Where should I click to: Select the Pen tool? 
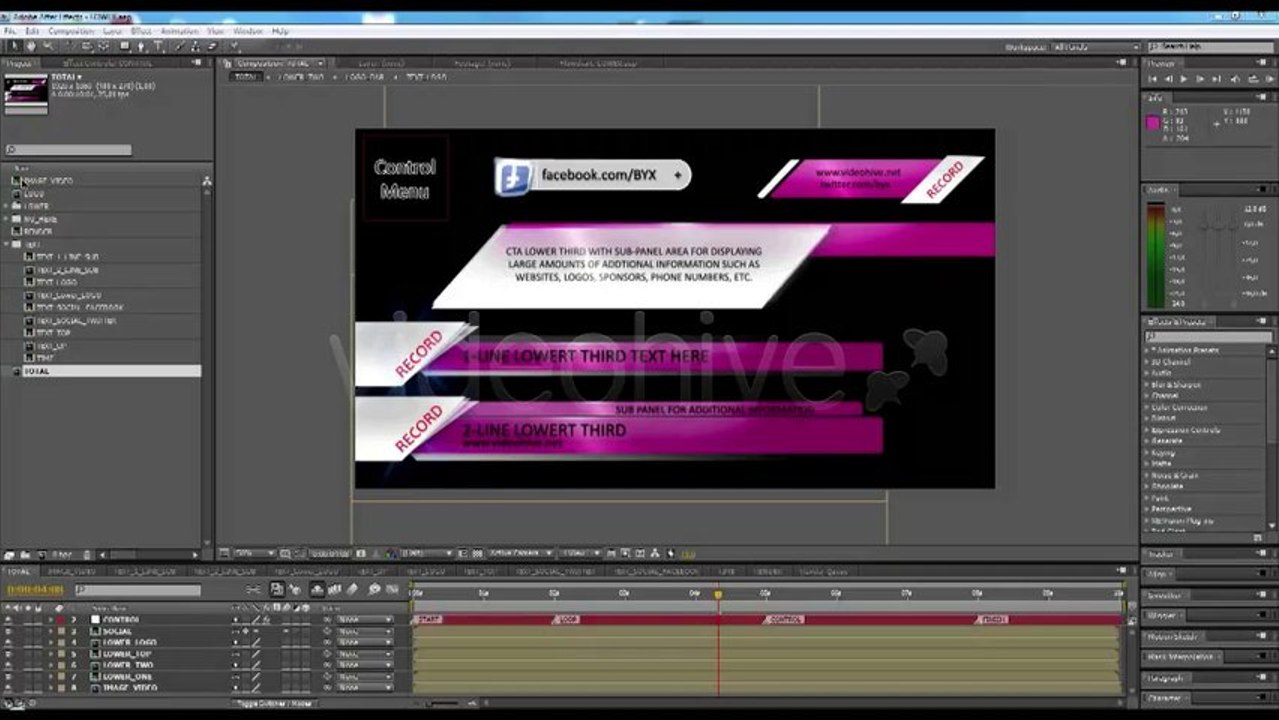141,46
